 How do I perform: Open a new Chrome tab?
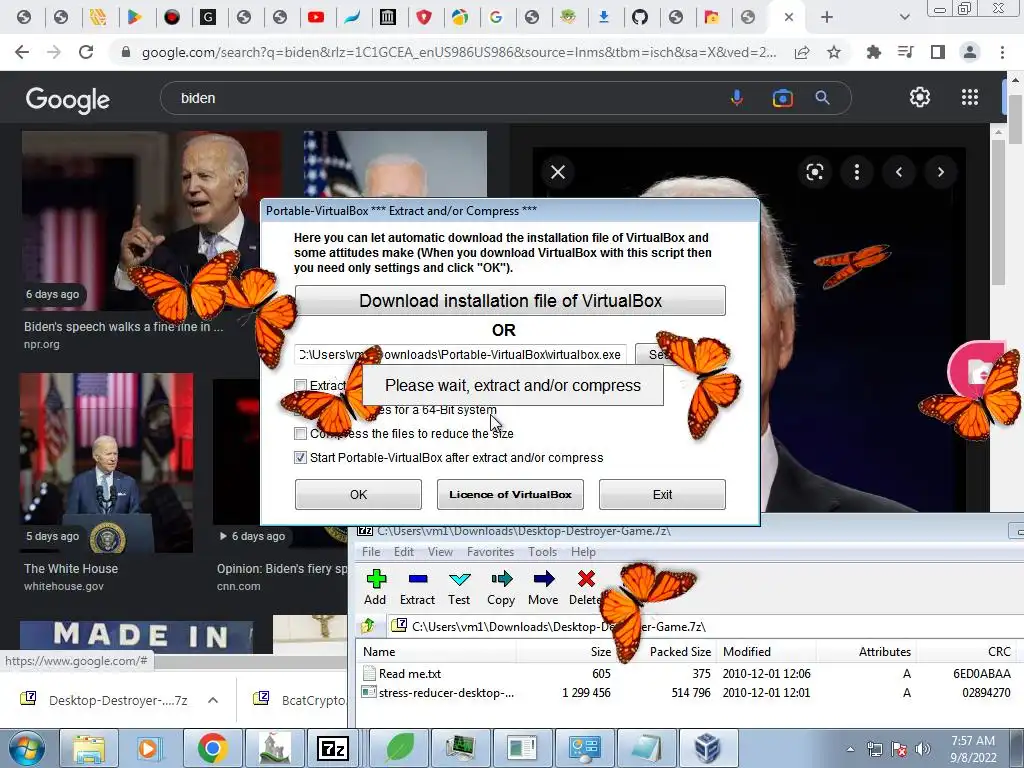coord(827,17)
